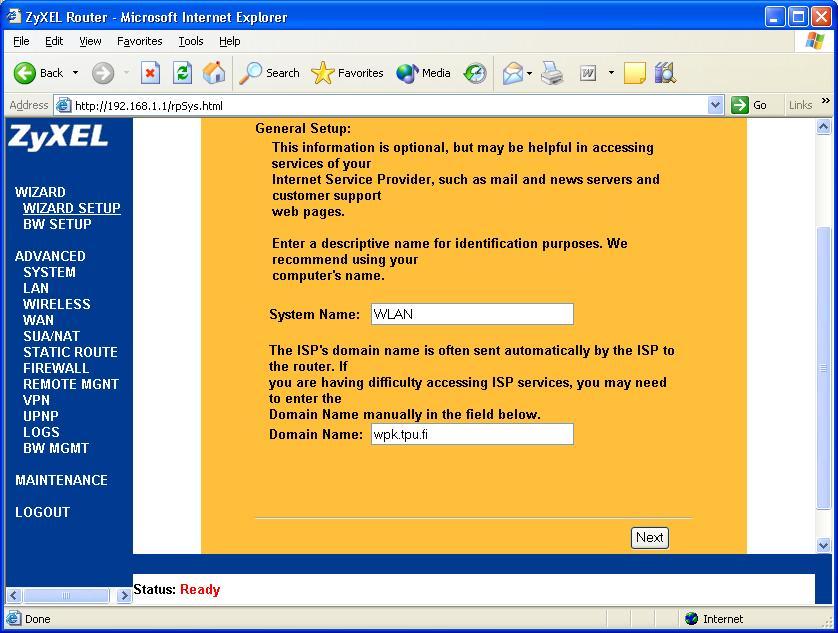Screen dimensions: 838x633
Task: Open the File menu
Action: pos(21,41)
